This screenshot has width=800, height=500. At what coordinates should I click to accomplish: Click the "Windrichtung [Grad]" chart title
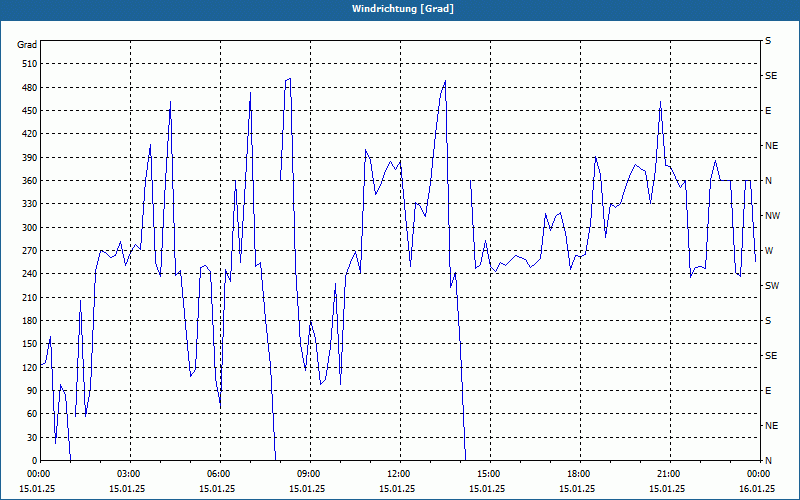coord(403,9)
